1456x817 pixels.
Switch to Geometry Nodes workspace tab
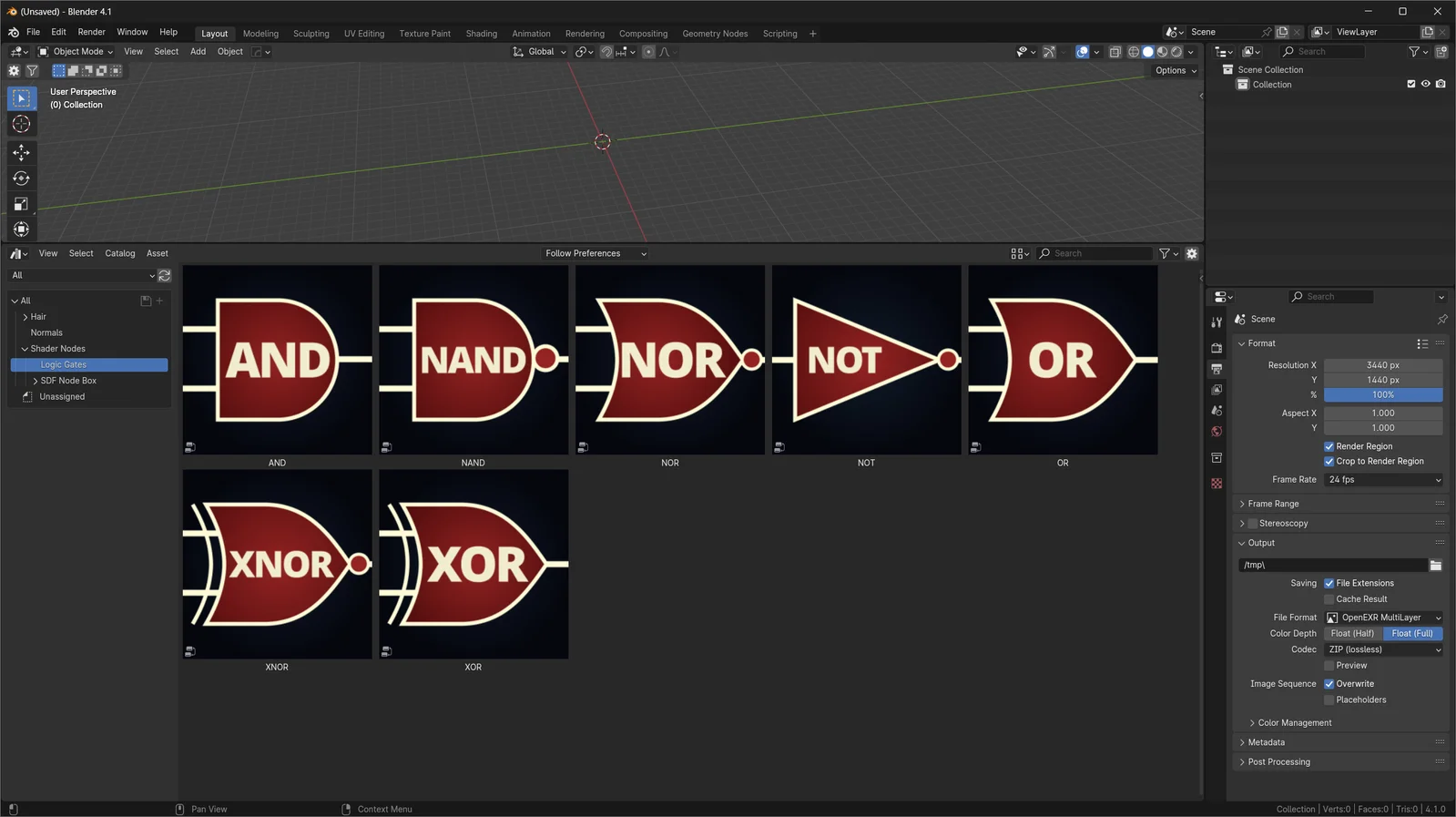715,34
